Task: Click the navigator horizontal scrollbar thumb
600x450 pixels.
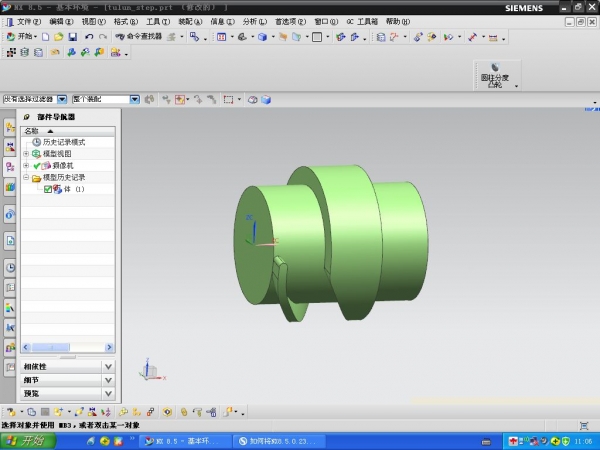Action: click(51, 347)
